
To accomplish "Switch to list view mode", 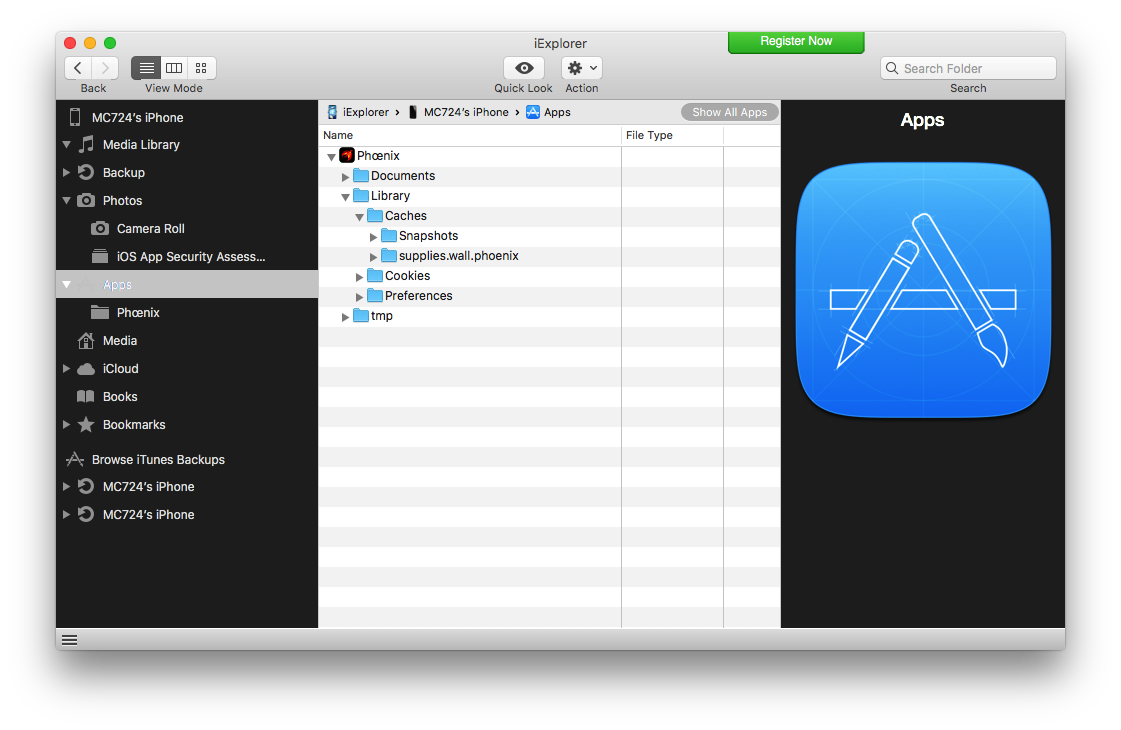I will (146, 68).
